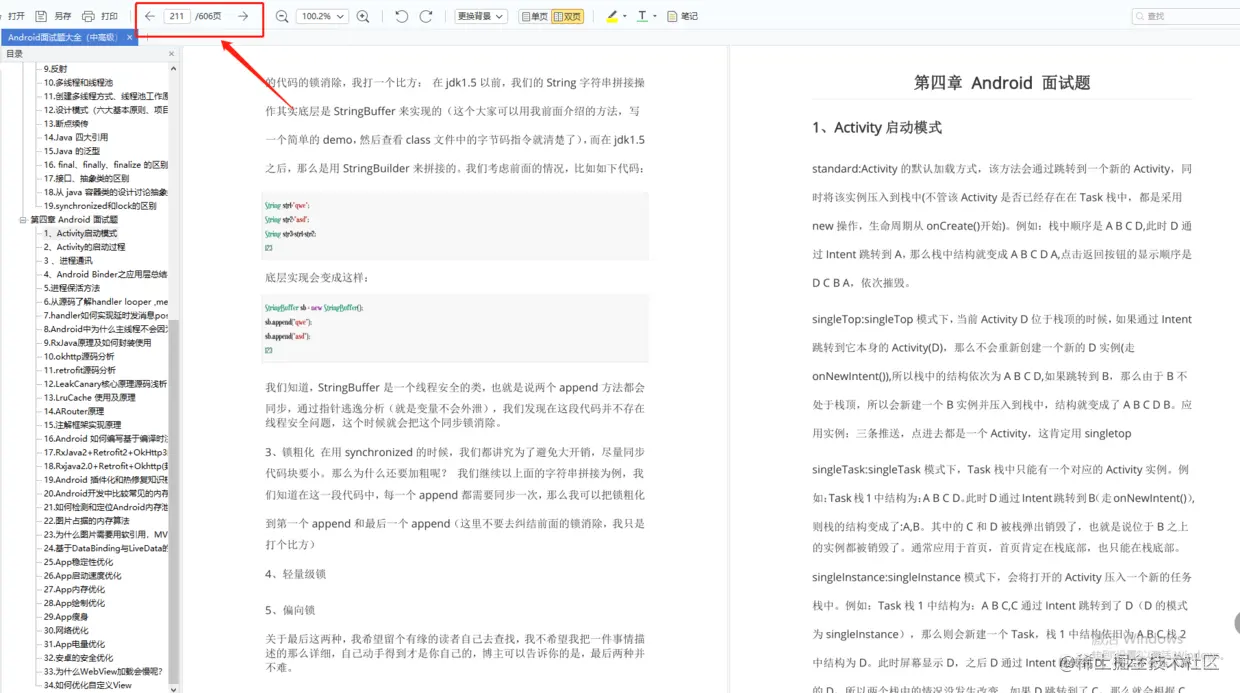Screen dimensions: 1240x693
Task: Select outline item 27.App内存优化
Action: coord(76,589)
